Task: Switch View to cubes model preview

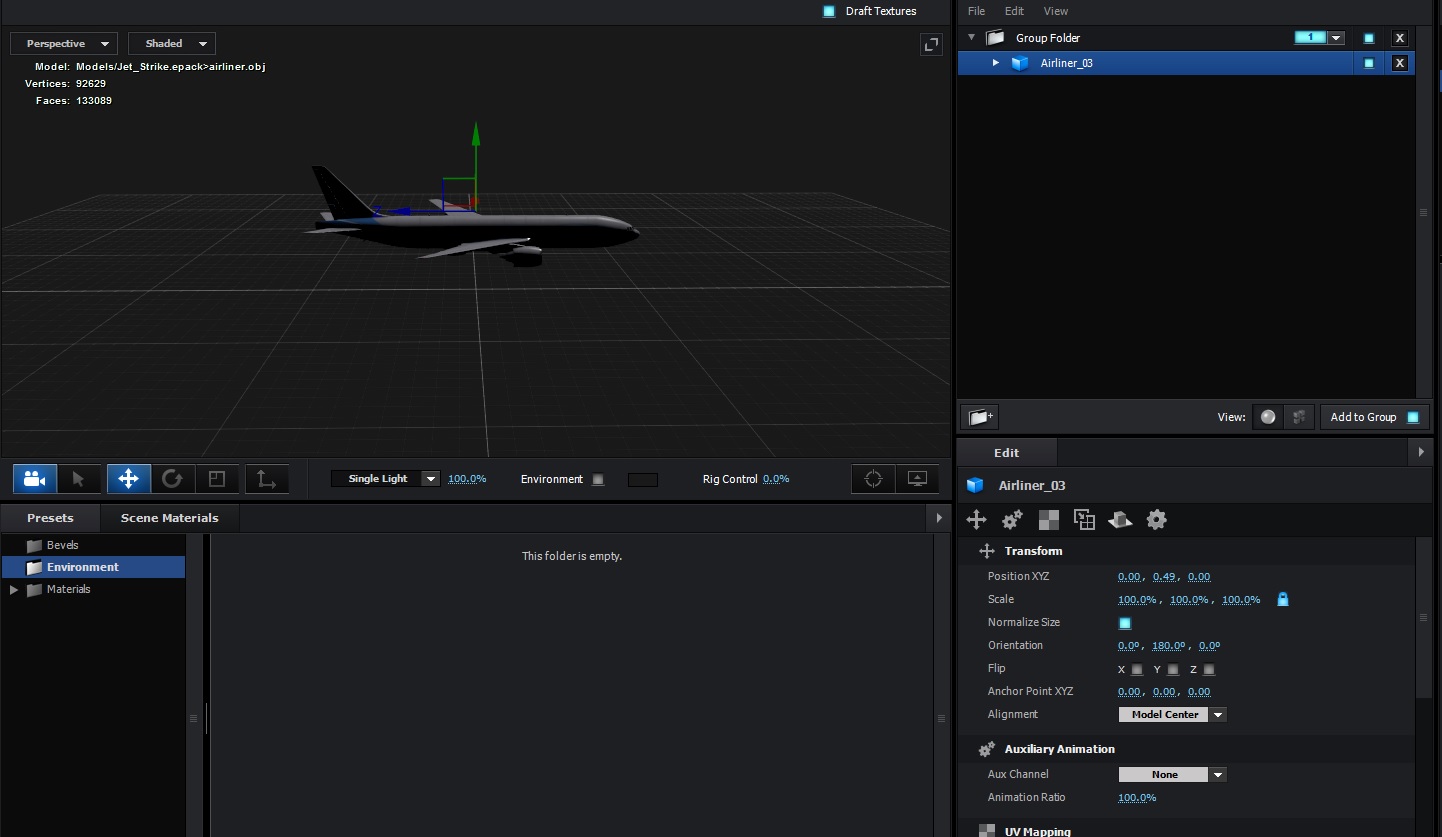Action: click(x=1299, y=417)
